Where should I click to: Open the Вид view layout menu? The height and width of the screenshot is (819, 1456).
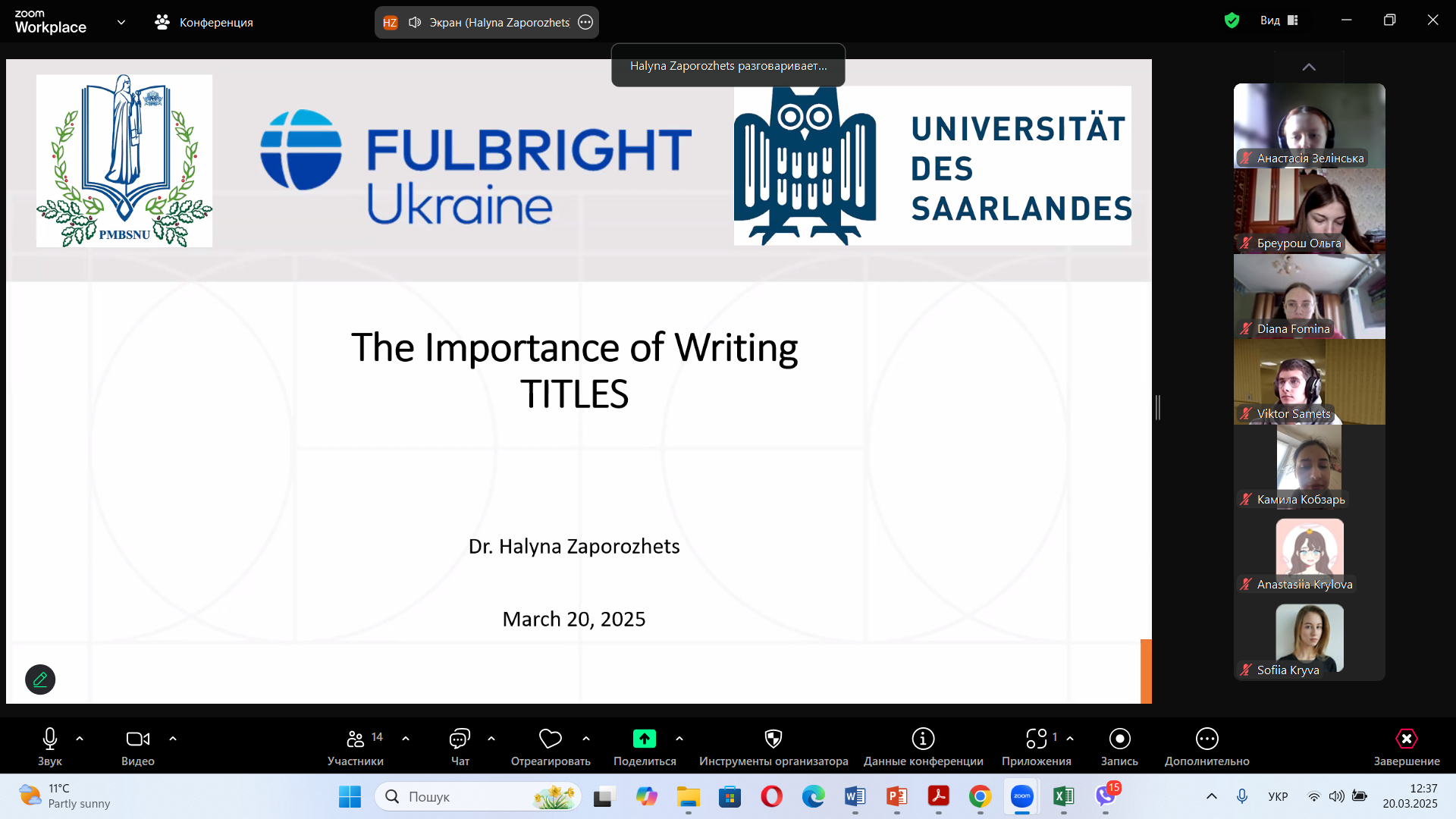1279,20
